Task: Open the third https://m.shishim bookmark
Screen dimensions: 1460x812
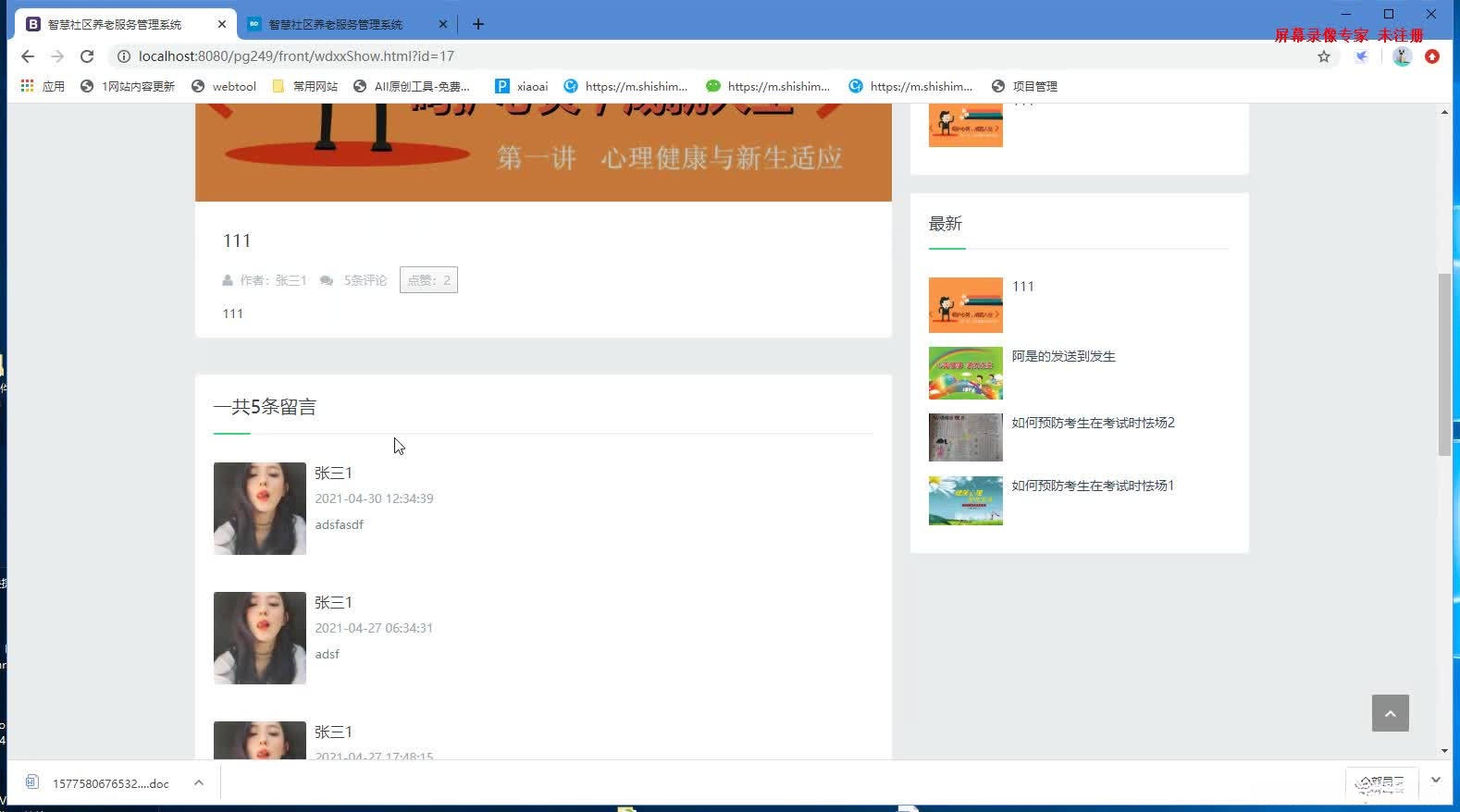Action: click(x=910, y=86)
